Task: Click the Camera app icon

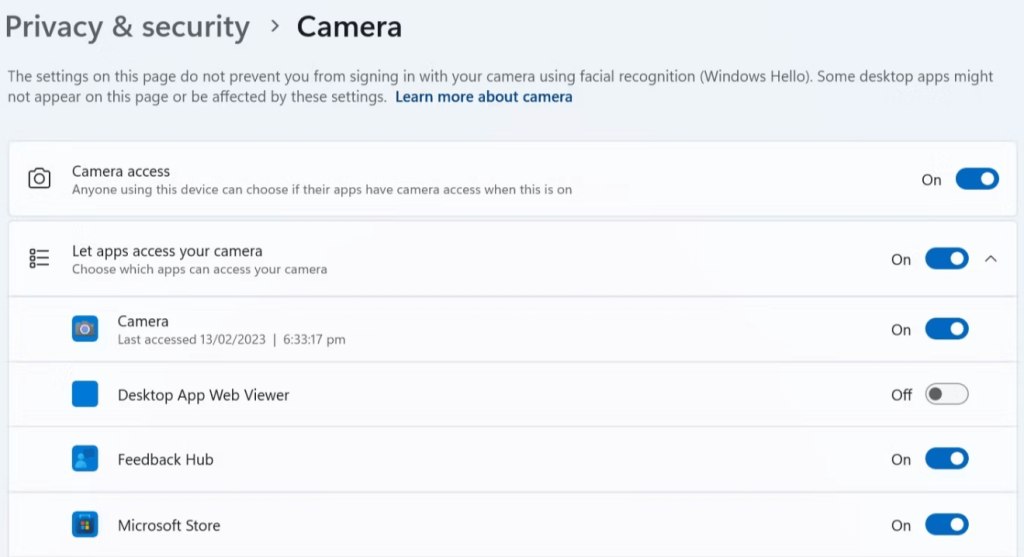Action: point(85,329)
